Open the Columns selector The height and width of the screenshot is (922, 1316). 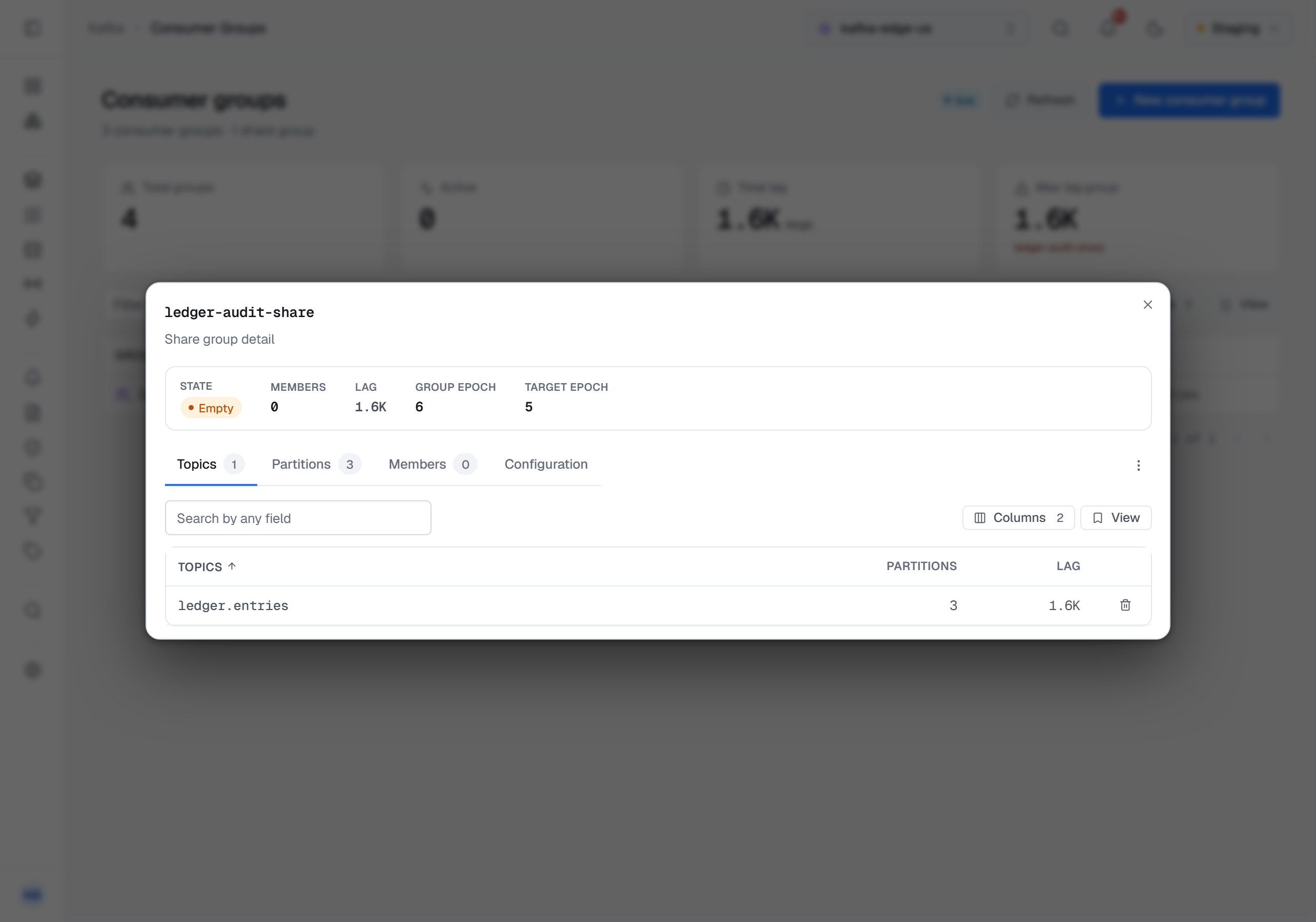pyautogui.click(x=1018, y=518)
